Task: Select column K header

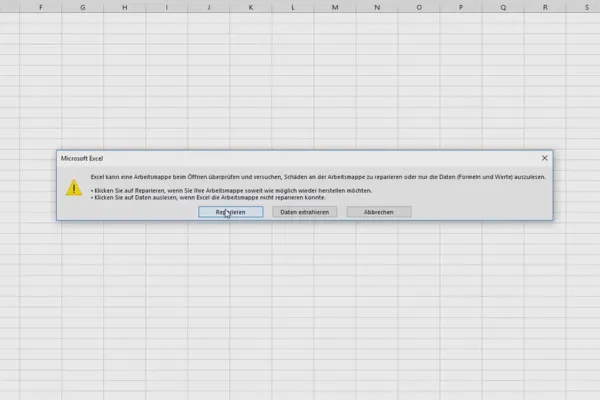Action: 251,7
